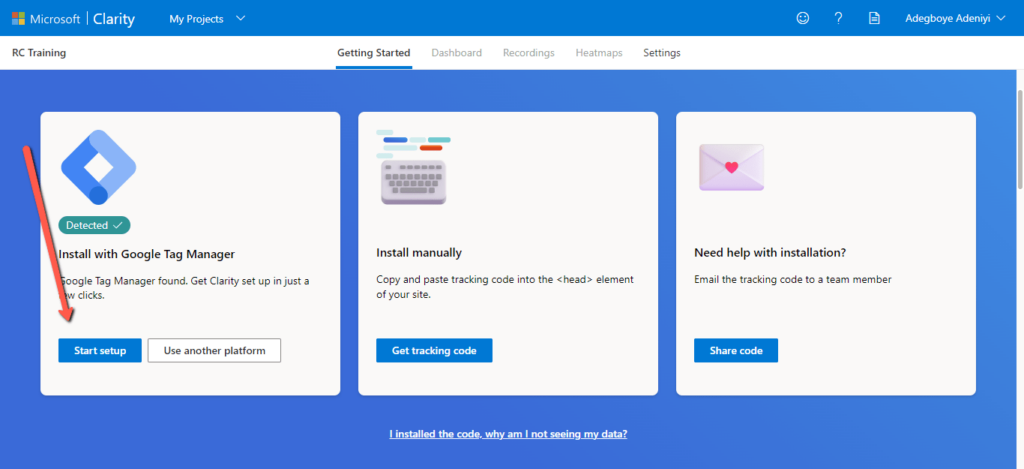Click the RC Training project name

tap(39, 53)
